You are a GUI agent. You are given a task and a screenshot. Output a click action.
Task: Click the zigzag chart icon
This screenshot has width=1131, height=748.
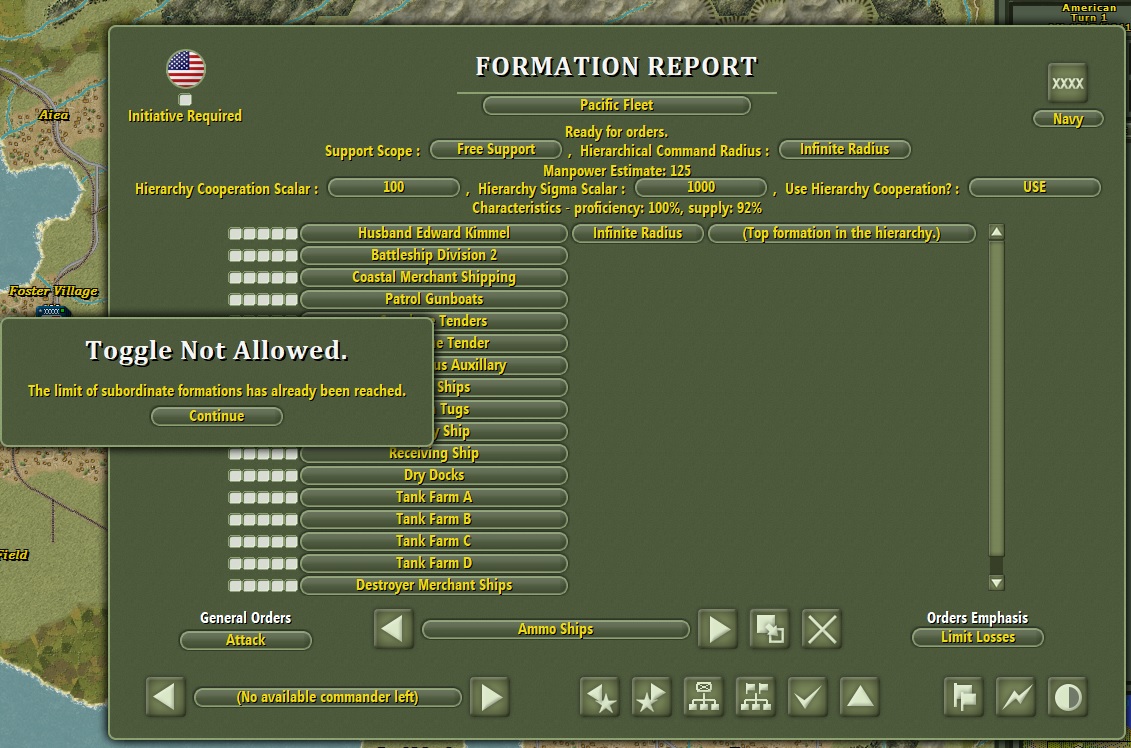pos(1015,697)
